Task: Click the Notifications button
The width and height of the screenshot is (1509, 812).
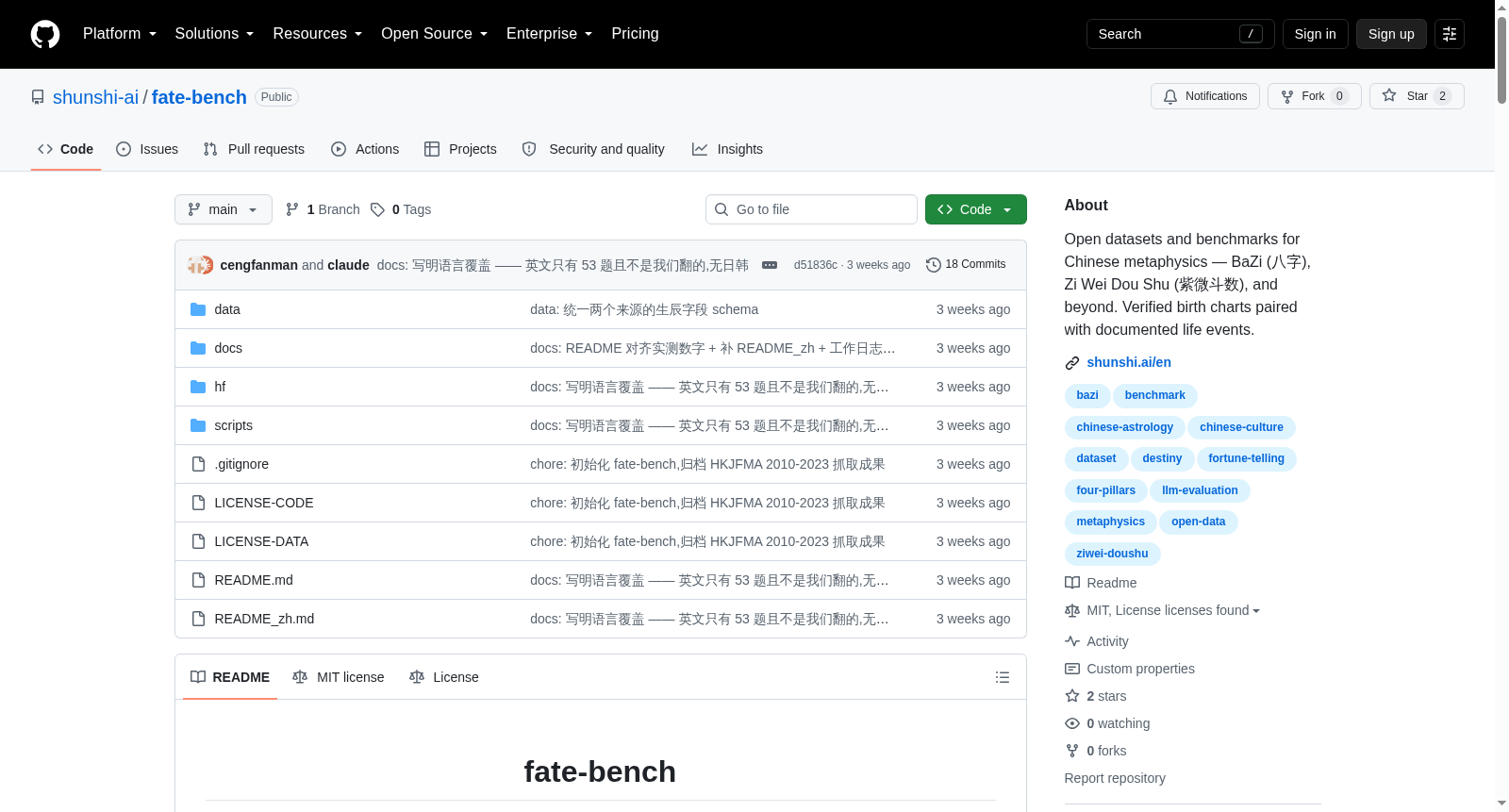Action: pyautogui.click(x=1205, y=96)
